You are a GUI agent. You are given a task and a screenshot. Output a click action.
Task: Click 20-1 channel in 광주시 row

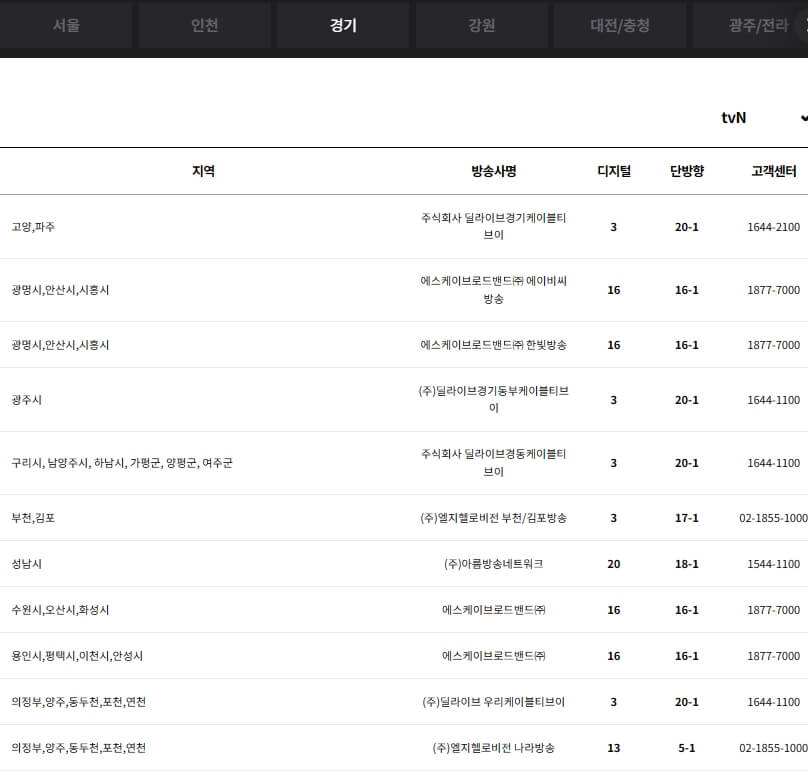click(687, 400)
